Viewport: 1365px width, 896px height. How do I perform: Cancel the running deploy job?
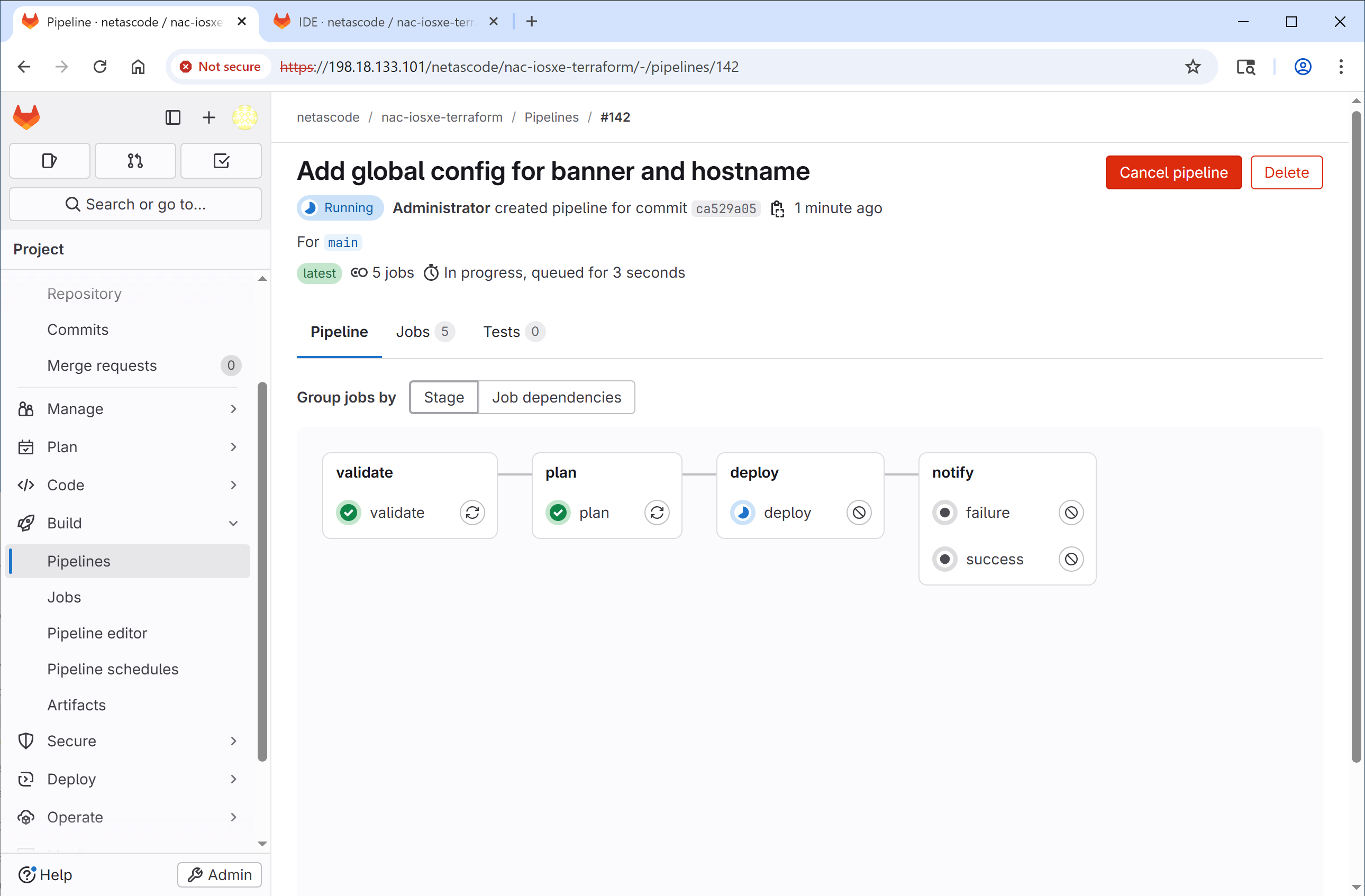click(859, 513)
